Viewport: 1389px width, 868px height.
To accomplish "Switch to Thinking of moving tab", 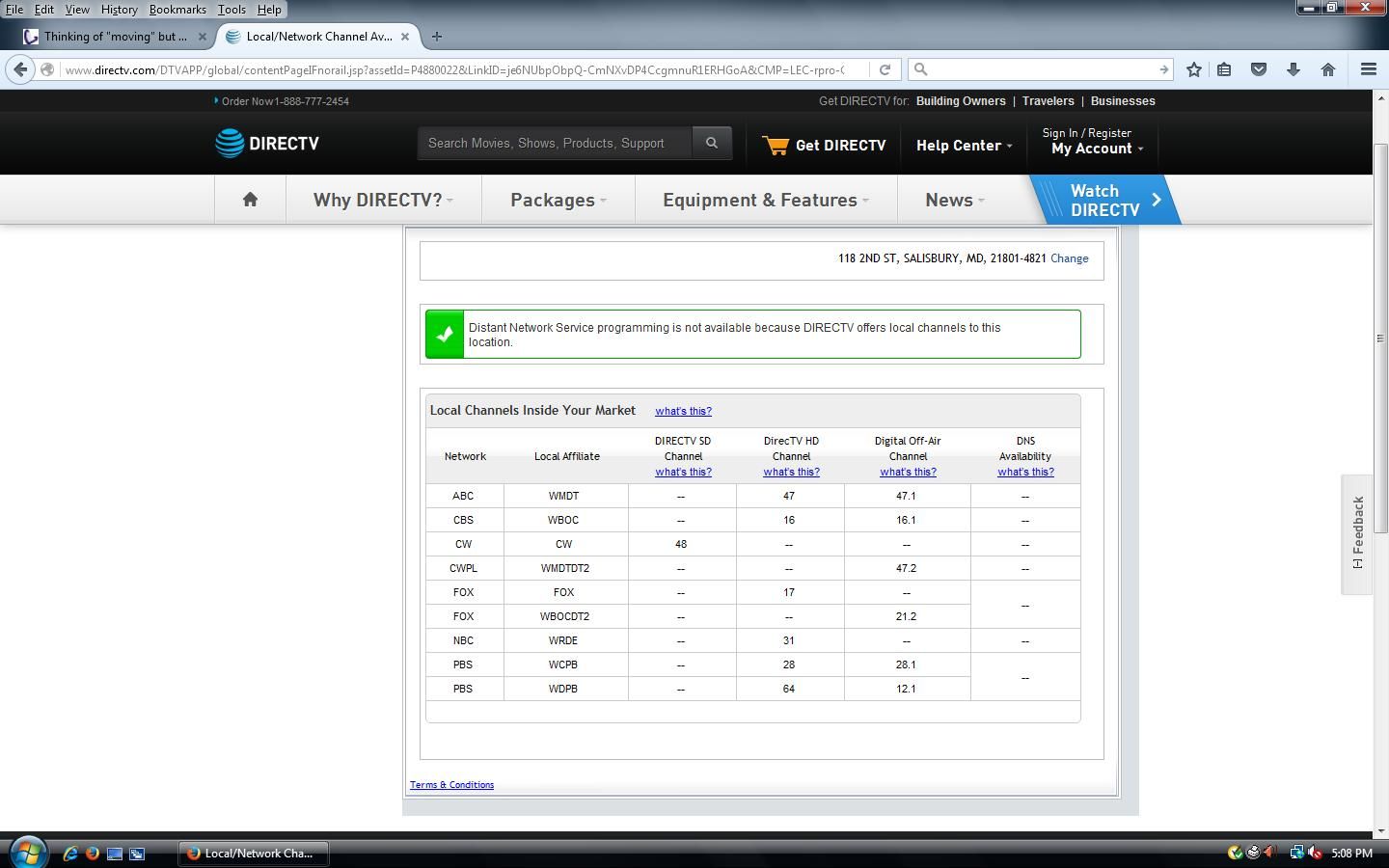I will 116,37.
